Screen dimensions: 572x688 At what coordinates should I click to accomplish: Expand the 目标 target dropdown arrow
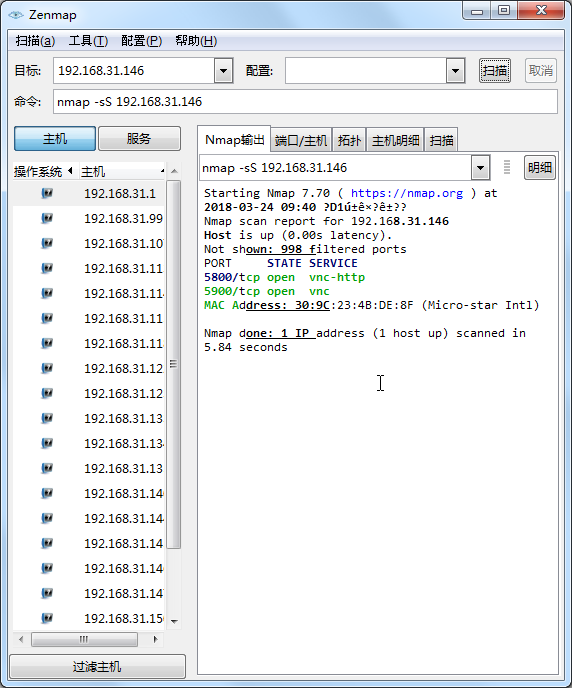(x=224, y=70)
